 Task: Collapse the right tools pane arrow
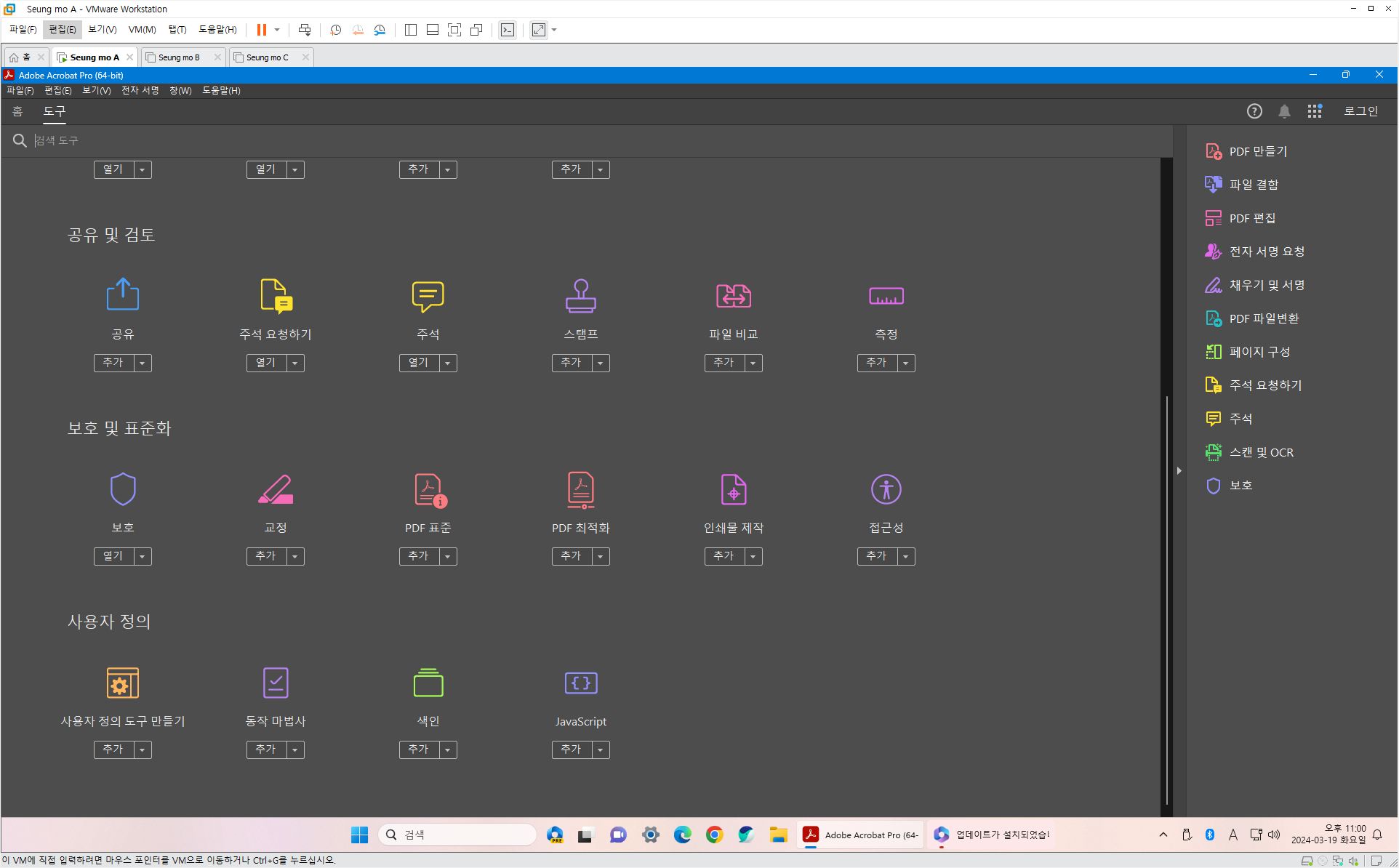(x=1179, y=471)
